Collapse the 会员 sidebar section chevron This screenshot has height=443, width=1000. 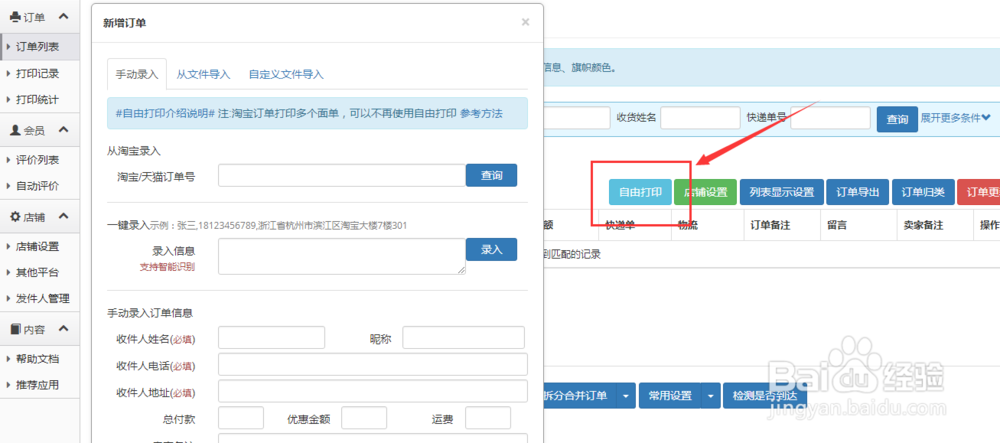tap(63, 130)
